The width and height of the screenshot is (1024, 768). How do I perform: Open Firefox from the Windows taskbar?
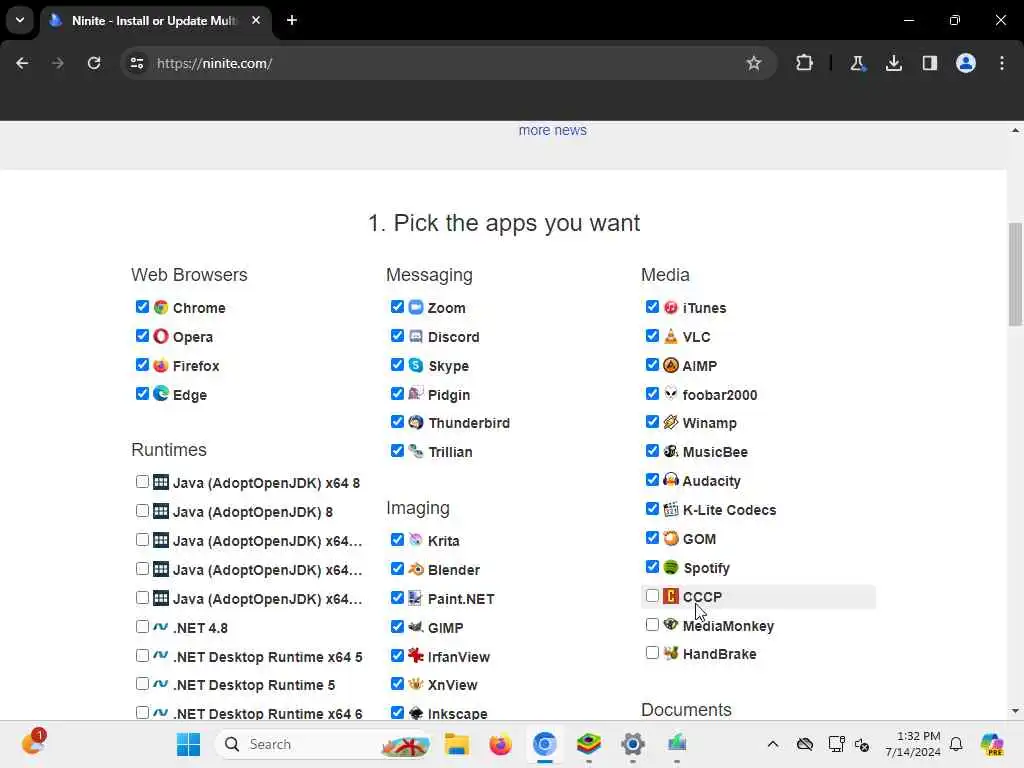coord(500,744)
